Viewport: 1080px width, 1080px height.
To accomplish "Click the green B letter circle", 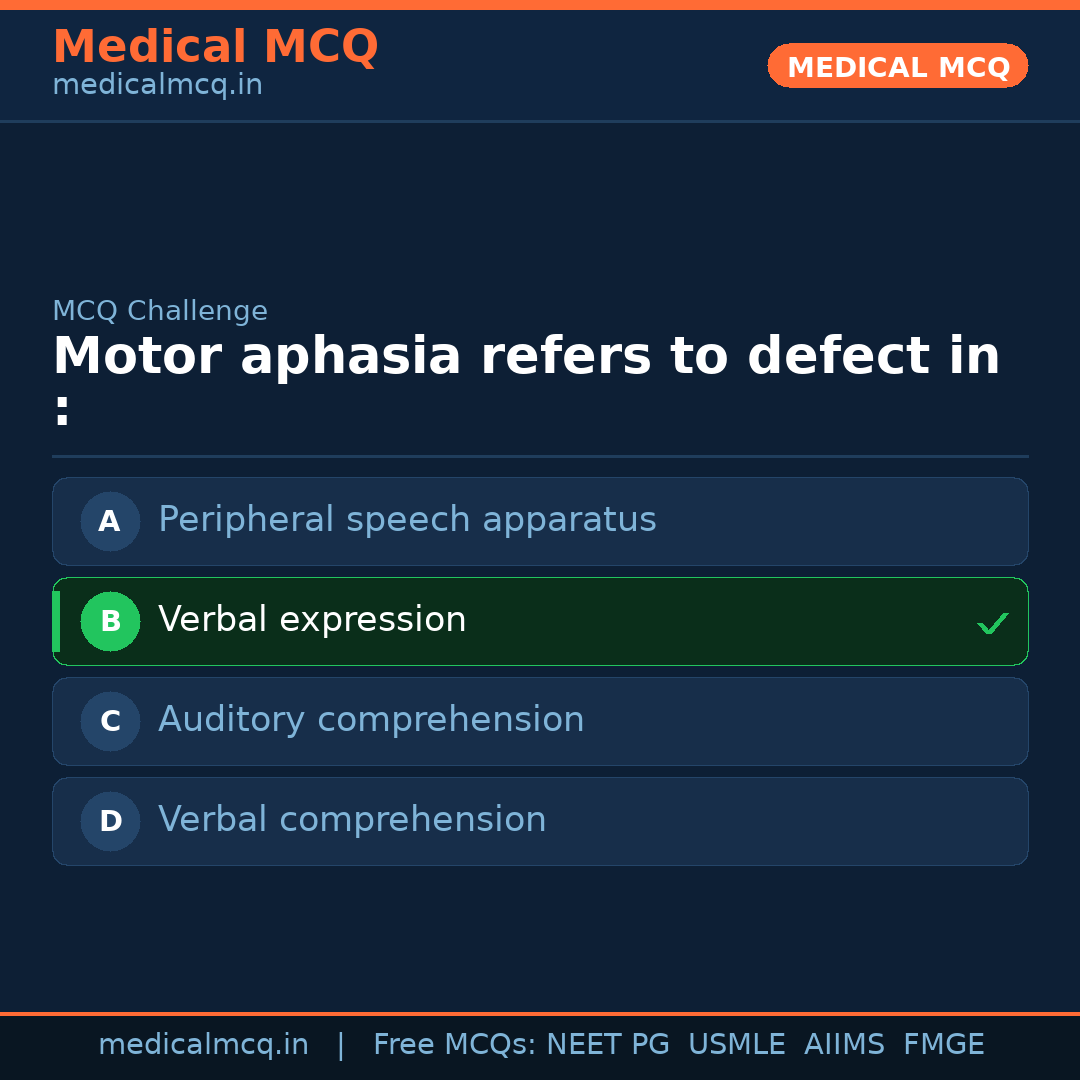I will (x=110, y=621).
